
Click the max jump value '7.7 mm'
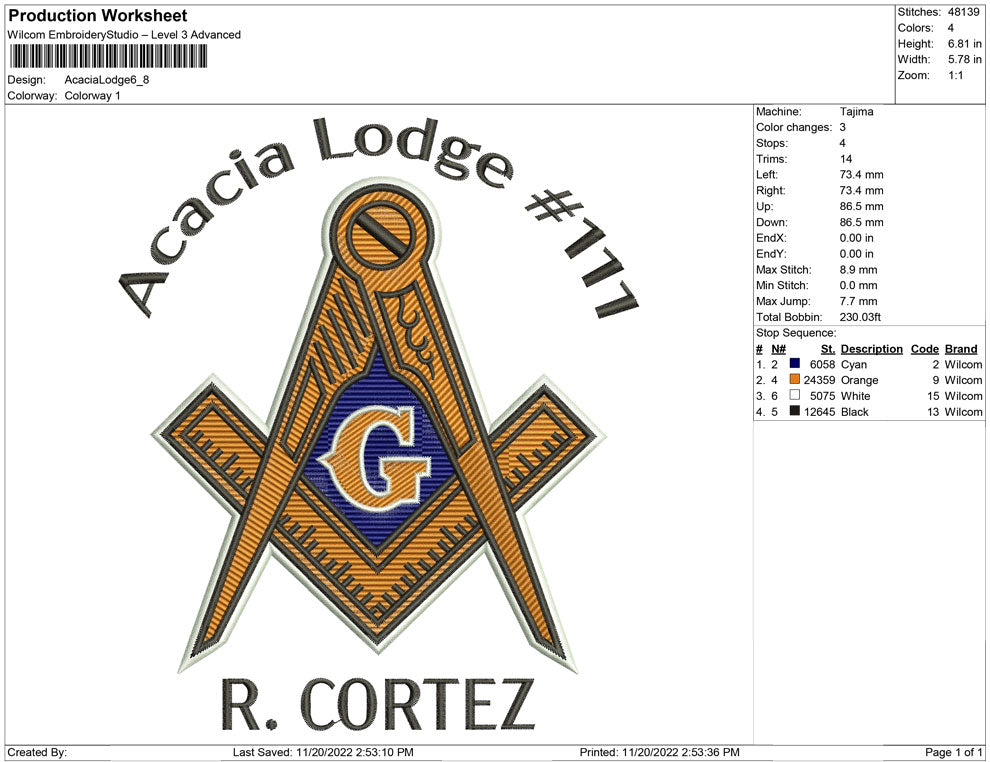[858, 301]
